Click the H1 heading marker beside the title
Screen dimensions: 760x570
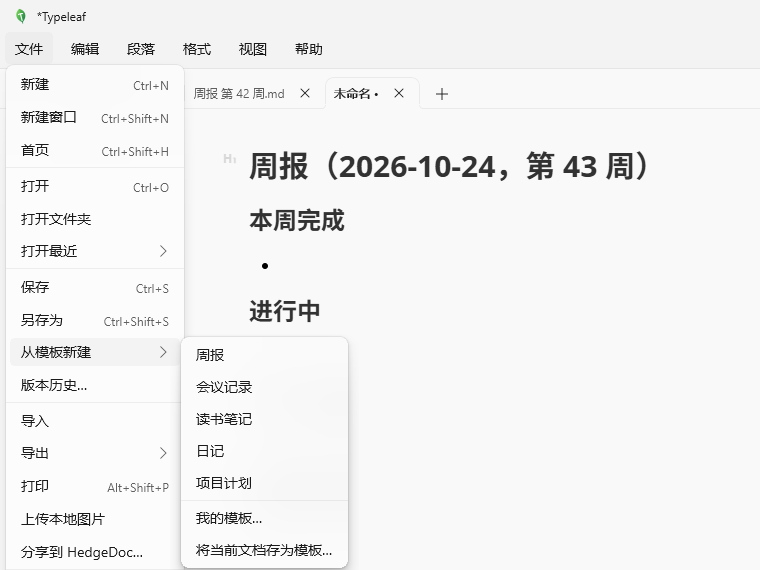click(229, 158)
